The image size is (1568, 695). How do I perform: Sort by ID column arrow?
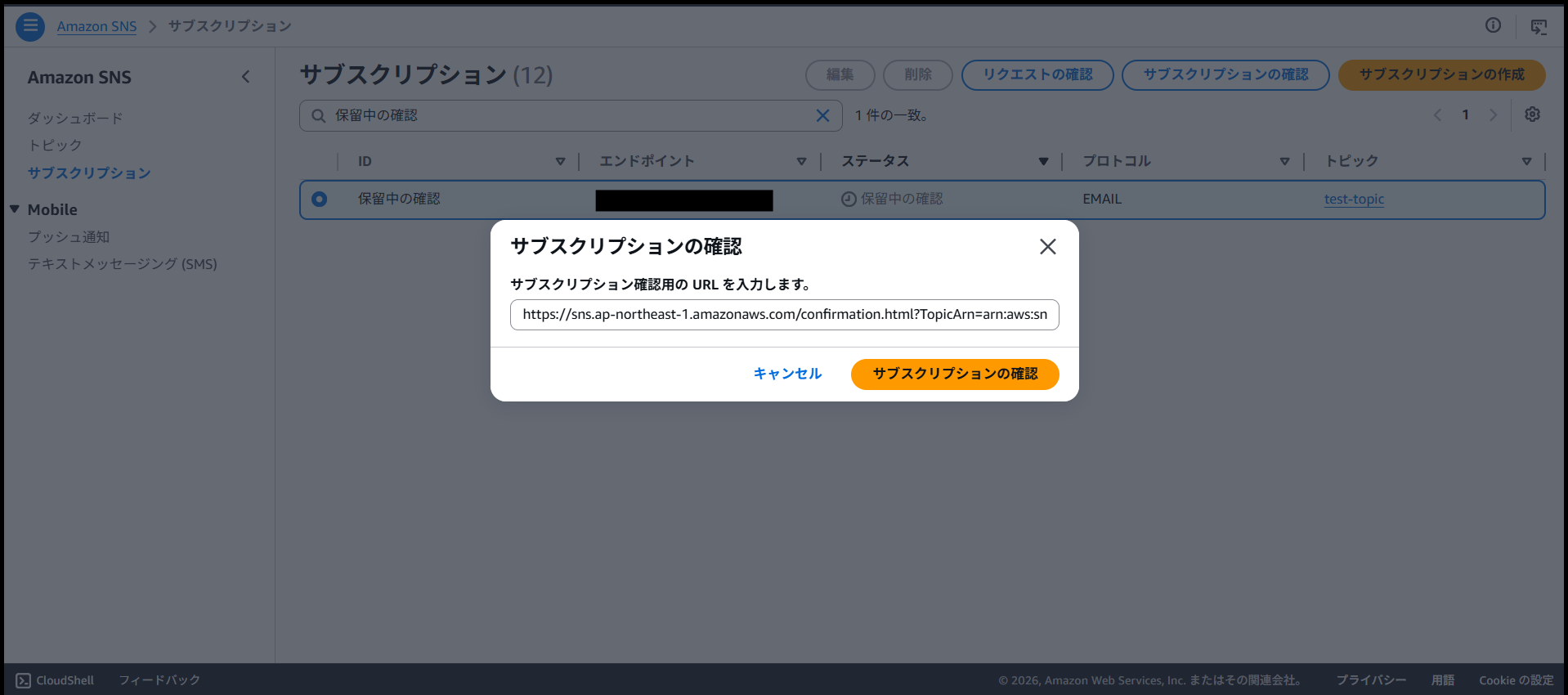tap(560, 161)
